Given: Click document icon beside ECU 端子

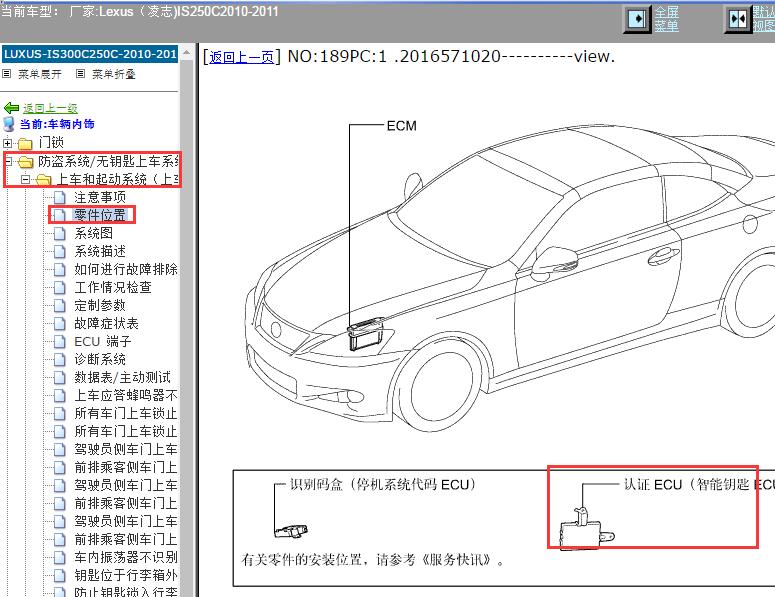Looking at the screenshot, I should [x=59, y=341].
